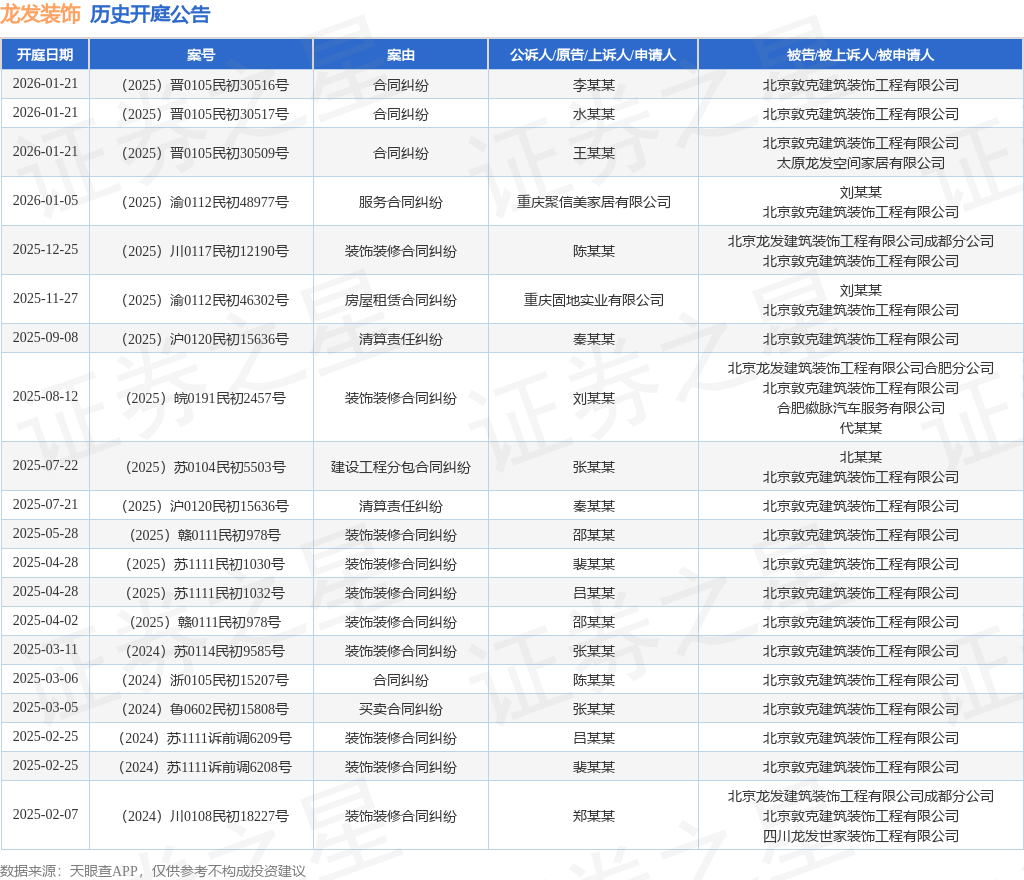Click 太原龙发空间家居有限公司 defendant entry
The image size is (1024, 880).
860,163
